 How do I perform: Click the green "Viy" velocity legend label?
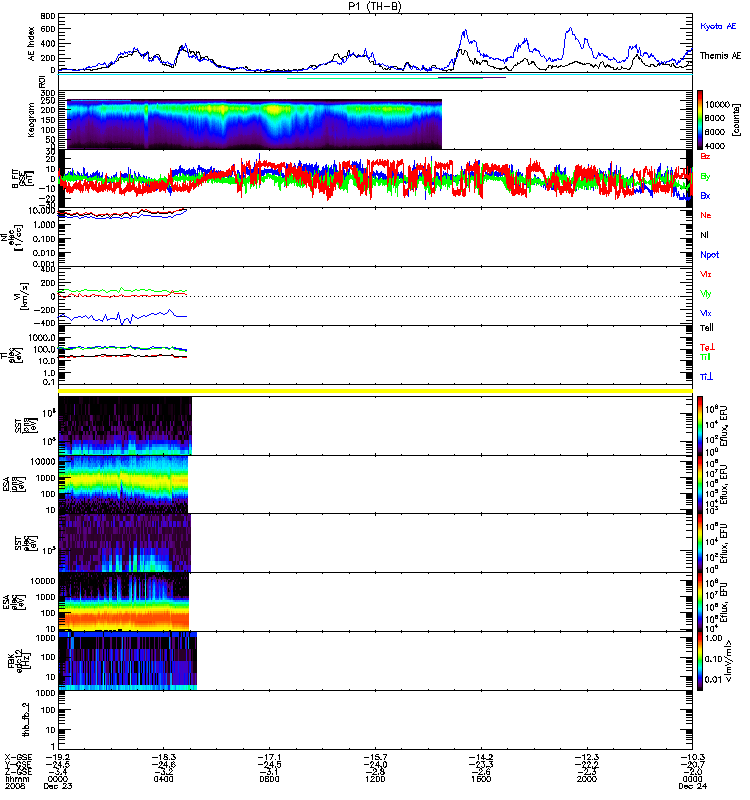pos(706,294)
